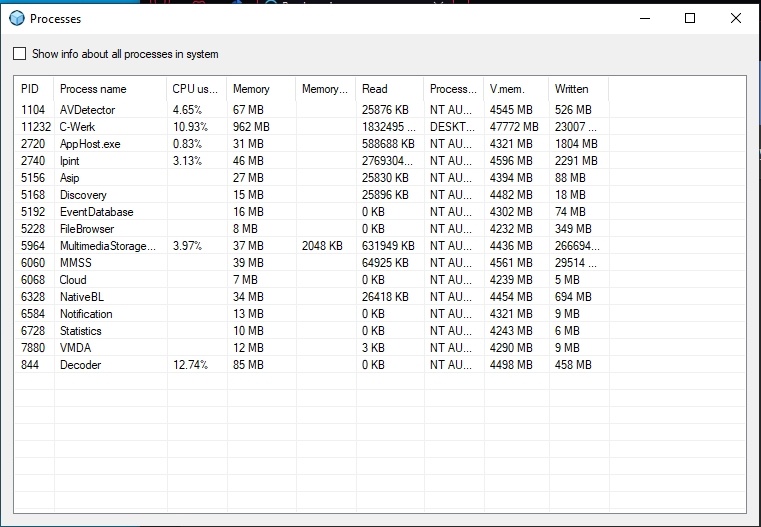Image resolution: width=761 pixels, height=527 pixels.
Task: Select the FileBrowser process row
Action: 88,229
